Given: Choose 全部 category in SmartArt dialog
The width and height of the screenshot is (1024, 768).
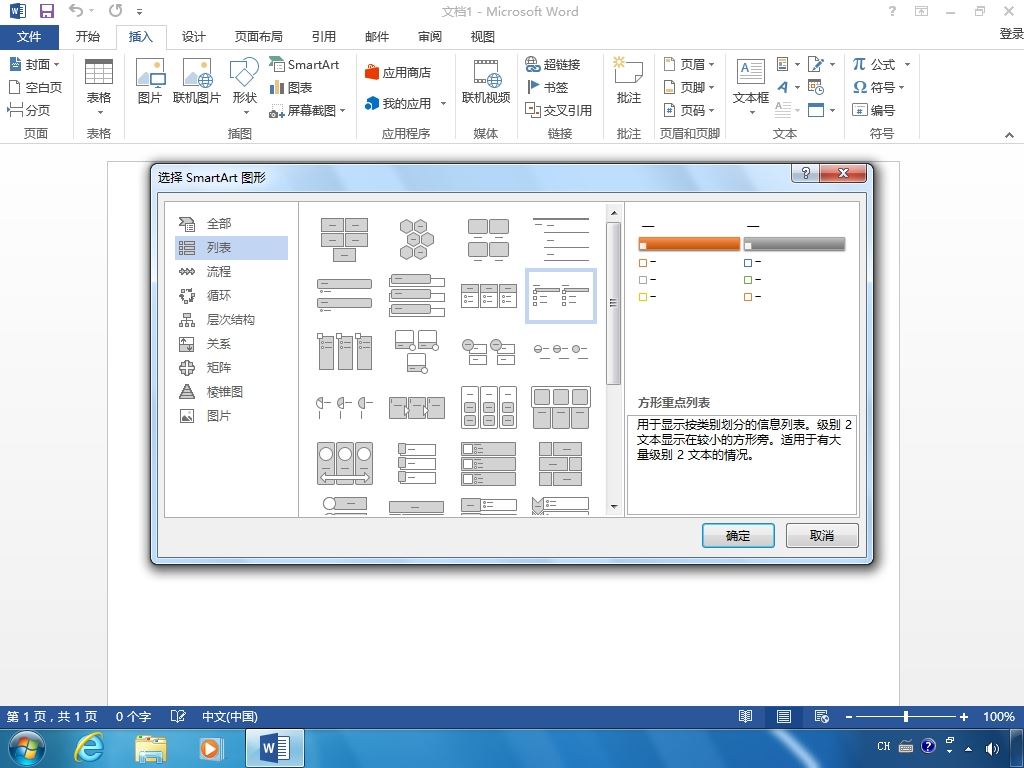Looking at the screenshot, I should [231, 223].
